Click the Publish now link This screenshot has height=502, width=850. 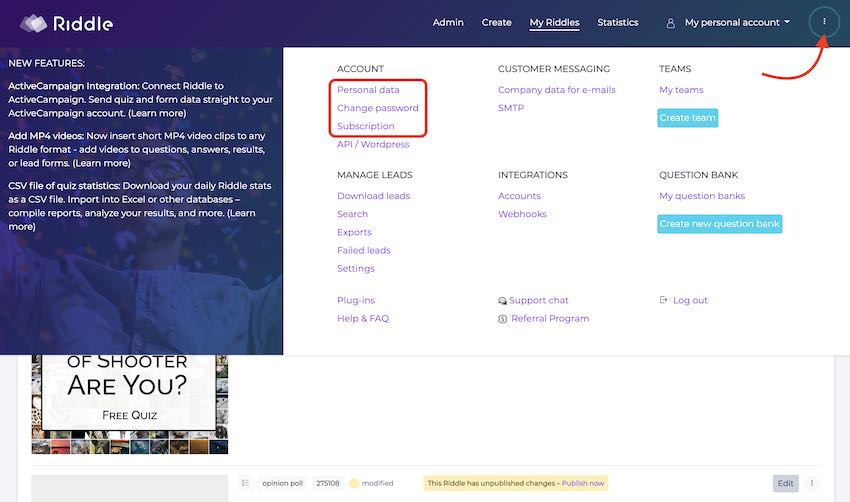coord(582,483)
